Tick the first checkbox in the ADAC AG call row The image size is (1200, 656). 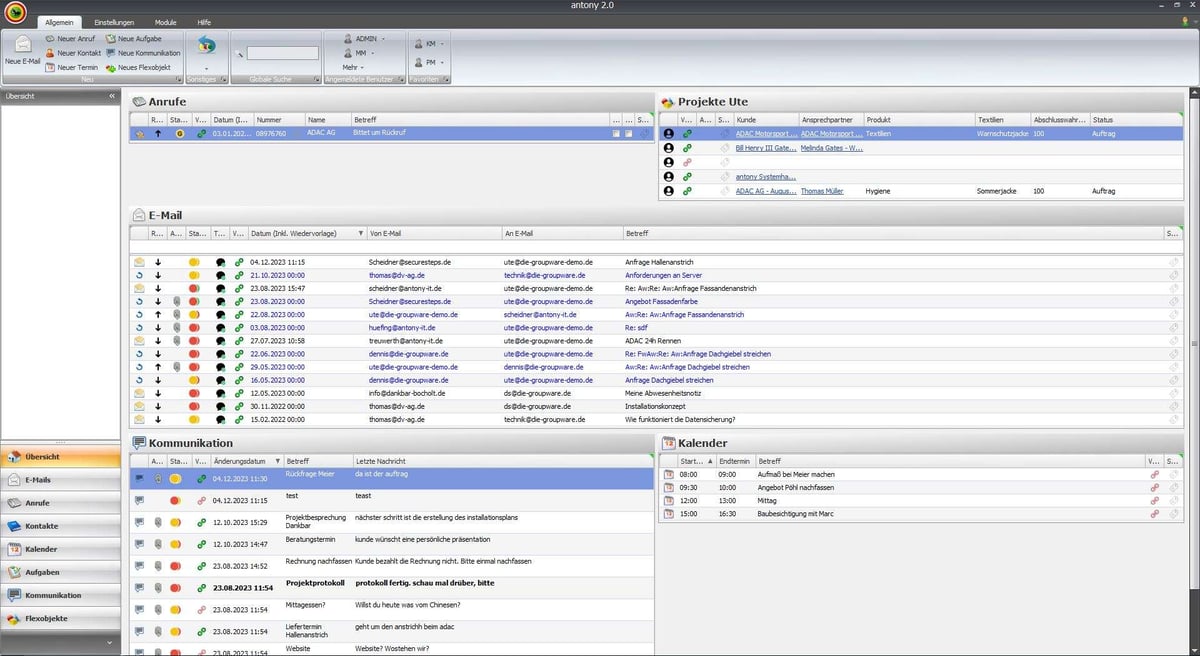[x=617, y=133]
